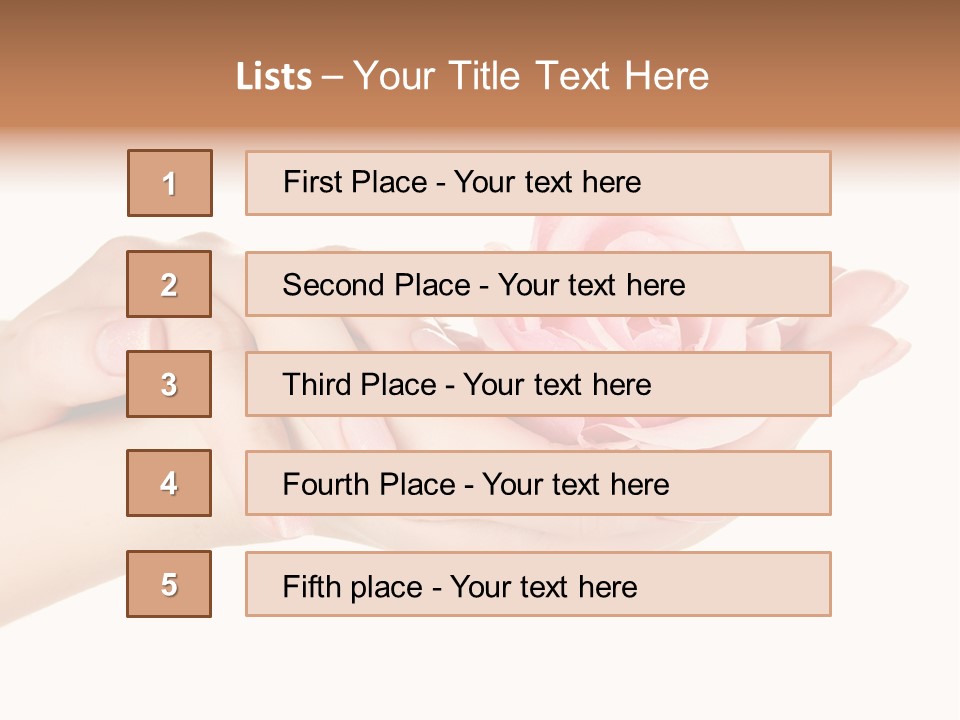
Task: Click the number 1 box
Action: tap(170, 183)
